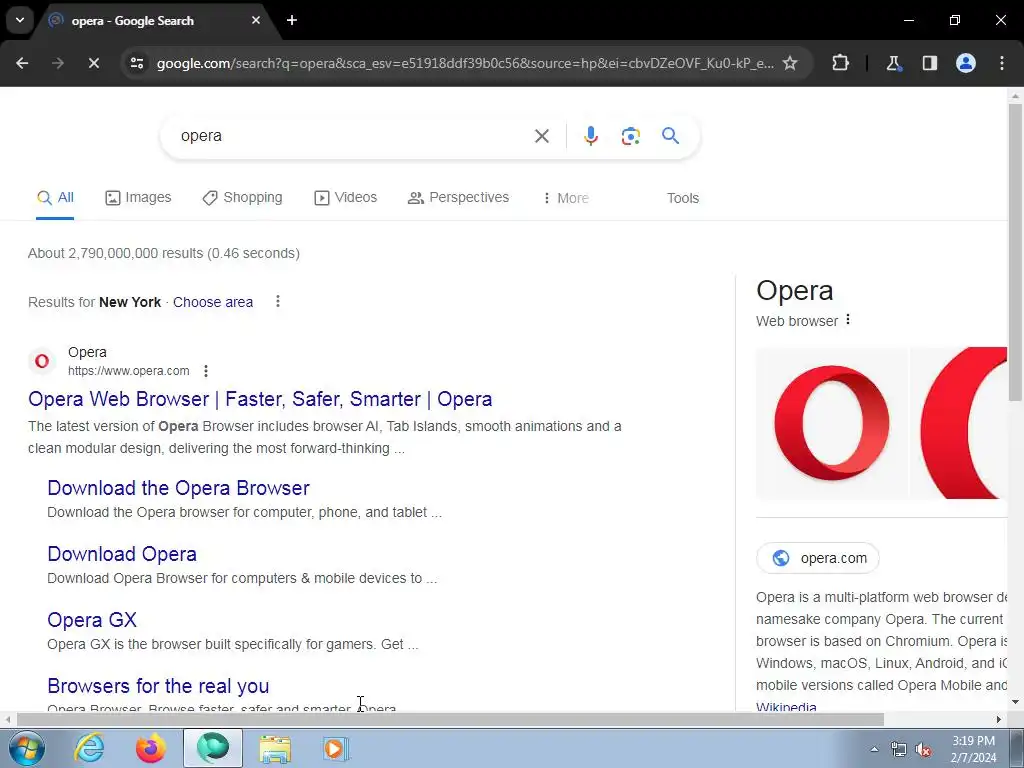Image resolution: width=1024 pixels, height=768 pixels.
Task: Open Download the Opera Browser sitelink
Action: [x=178, y=488]
